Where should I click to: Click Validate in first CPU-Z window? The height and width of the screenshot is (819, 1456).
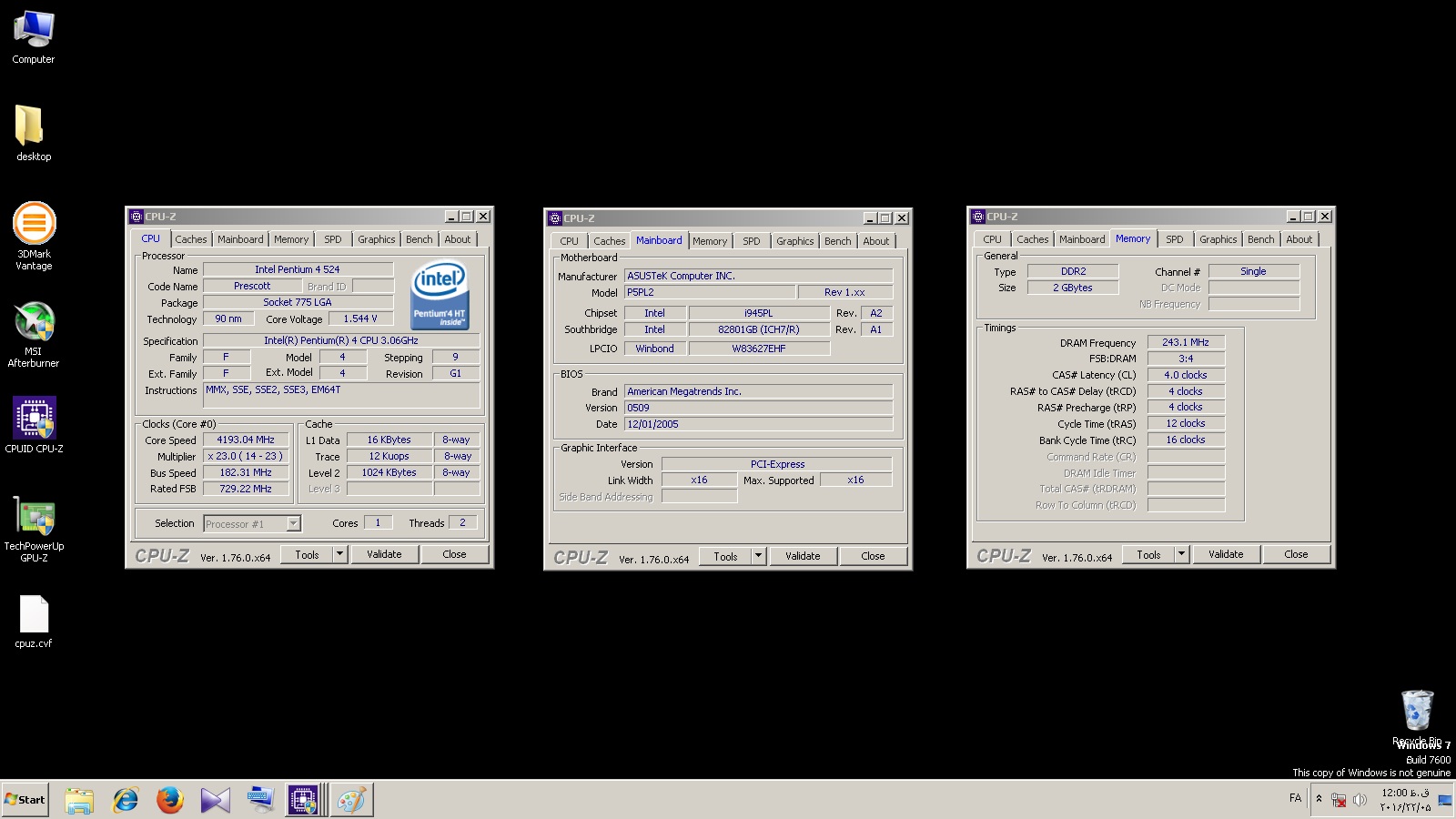[x=384, y=554]
